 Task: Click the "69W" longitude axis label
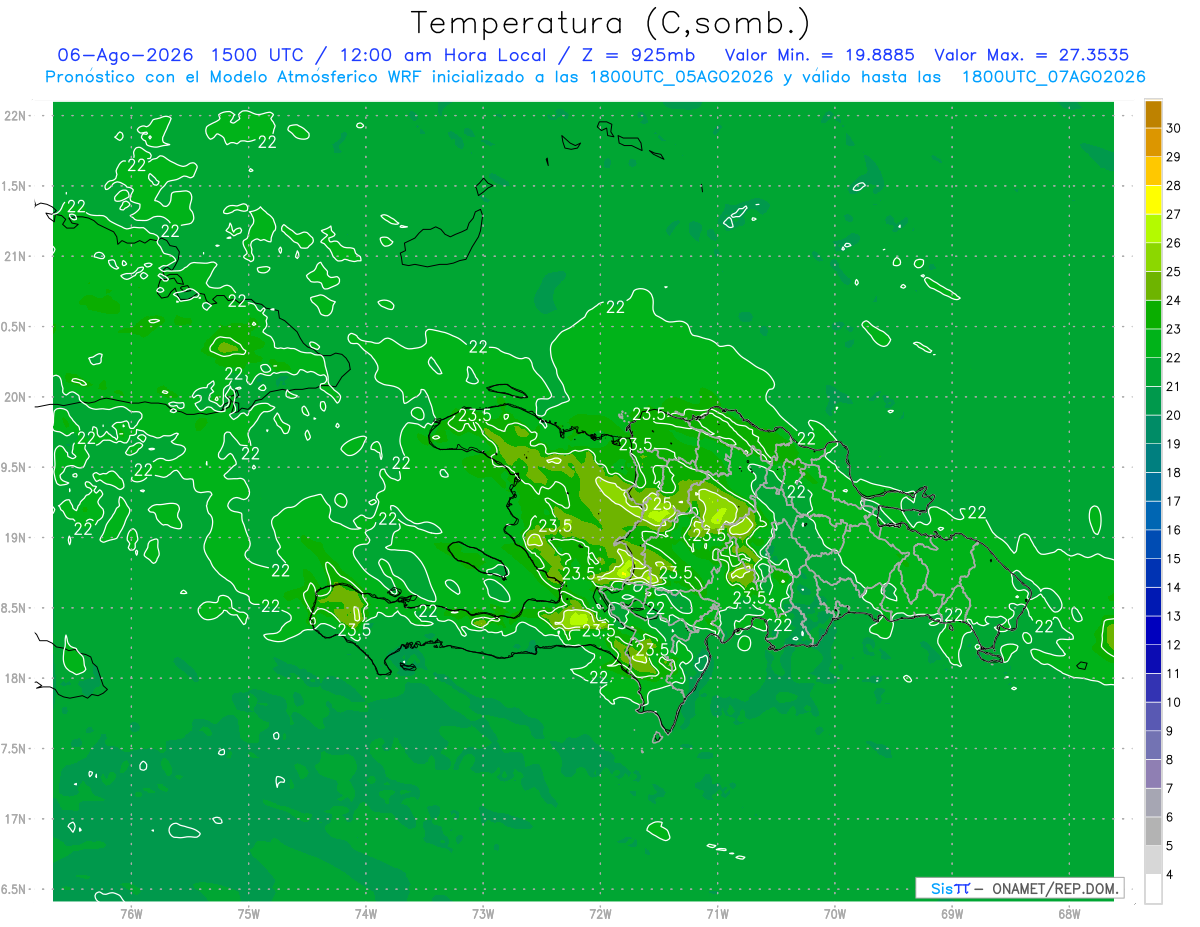[x=952, y=914]
